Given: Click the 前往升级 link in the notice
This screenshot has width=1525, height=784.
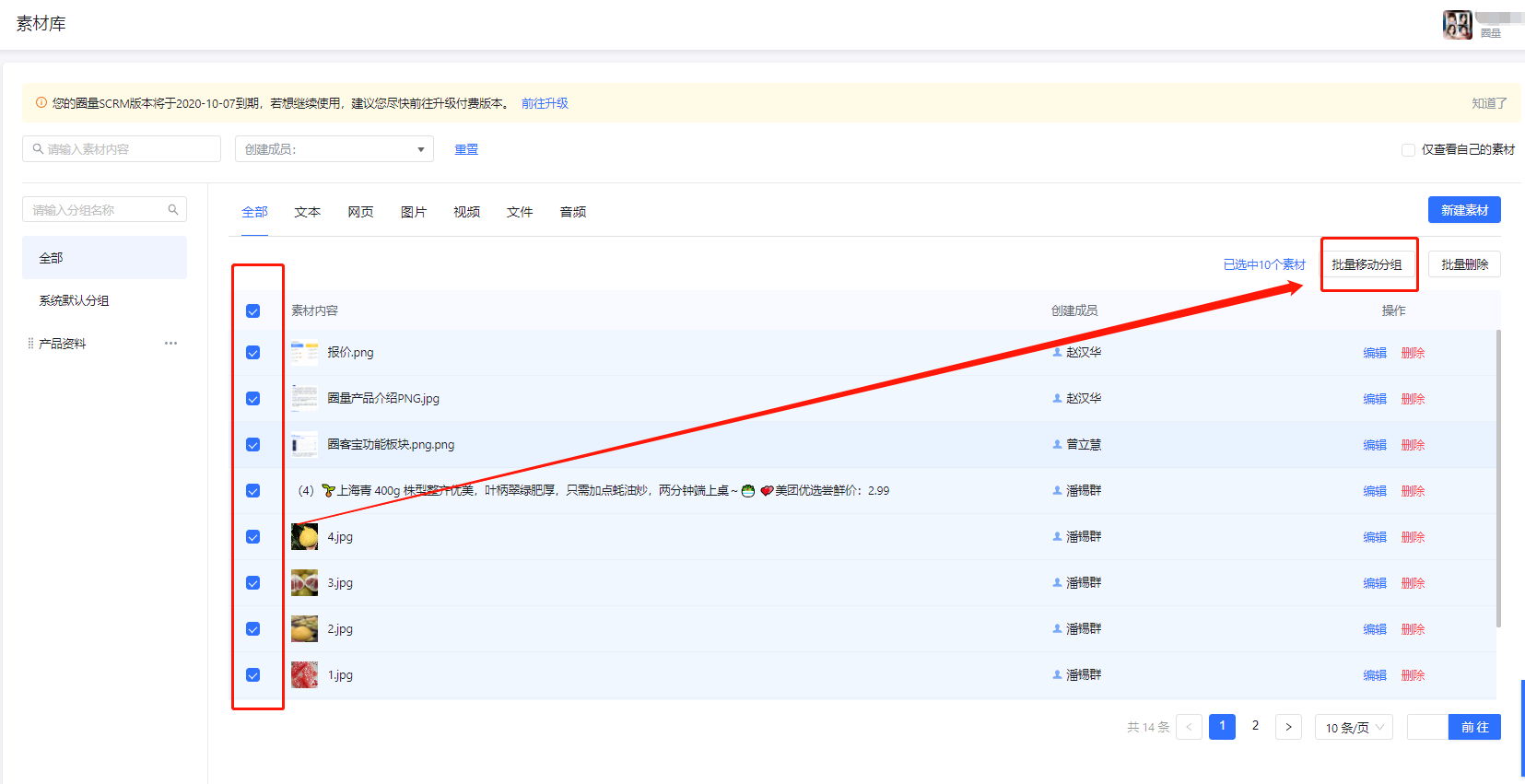Looking at the screenshot, I should [x=545, y=103].
